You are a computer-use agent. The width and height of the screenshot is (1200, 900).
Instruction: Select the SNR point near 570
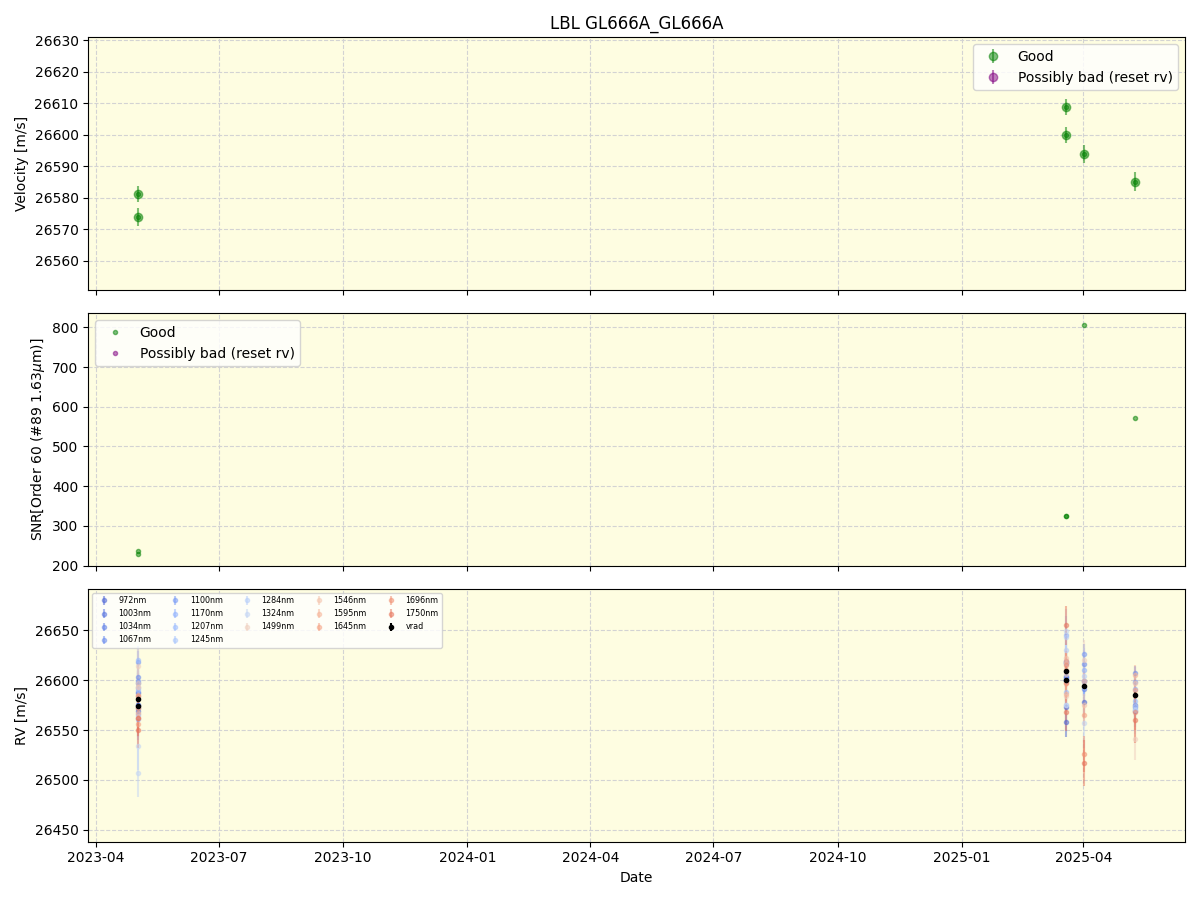(x=1135, y=418)
